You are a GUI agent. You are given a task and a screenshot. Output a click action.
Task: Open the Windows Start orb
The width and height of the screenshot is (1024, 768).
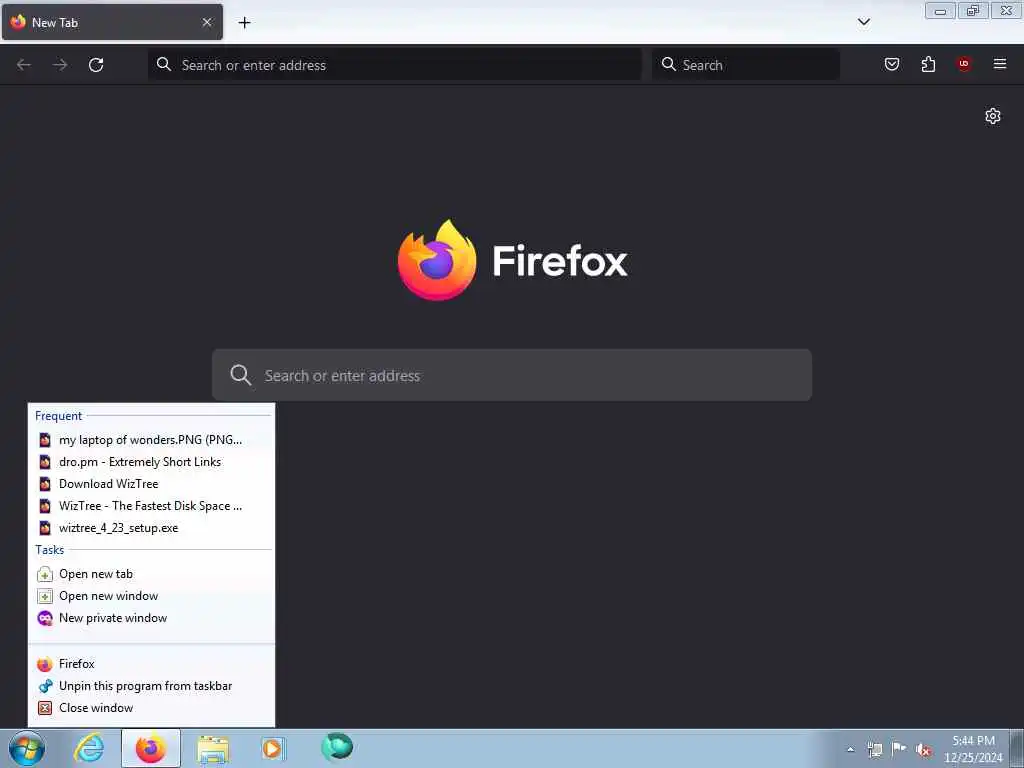(27, 748)
